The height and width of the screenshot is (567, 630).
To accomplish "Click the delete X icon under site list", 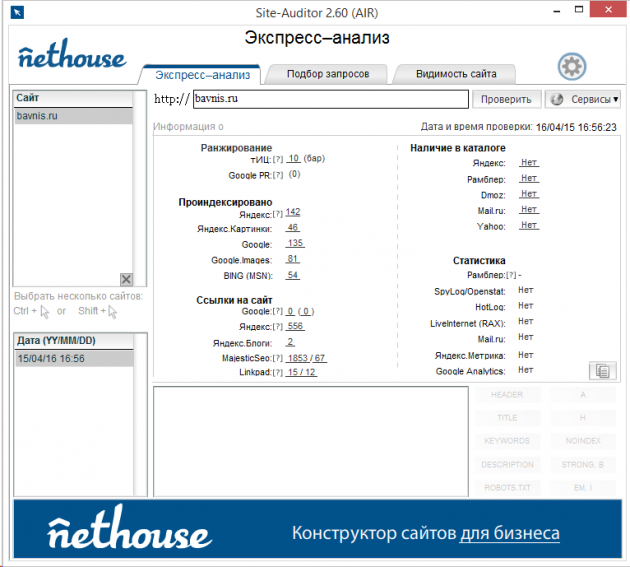I will tap(126, 279).
